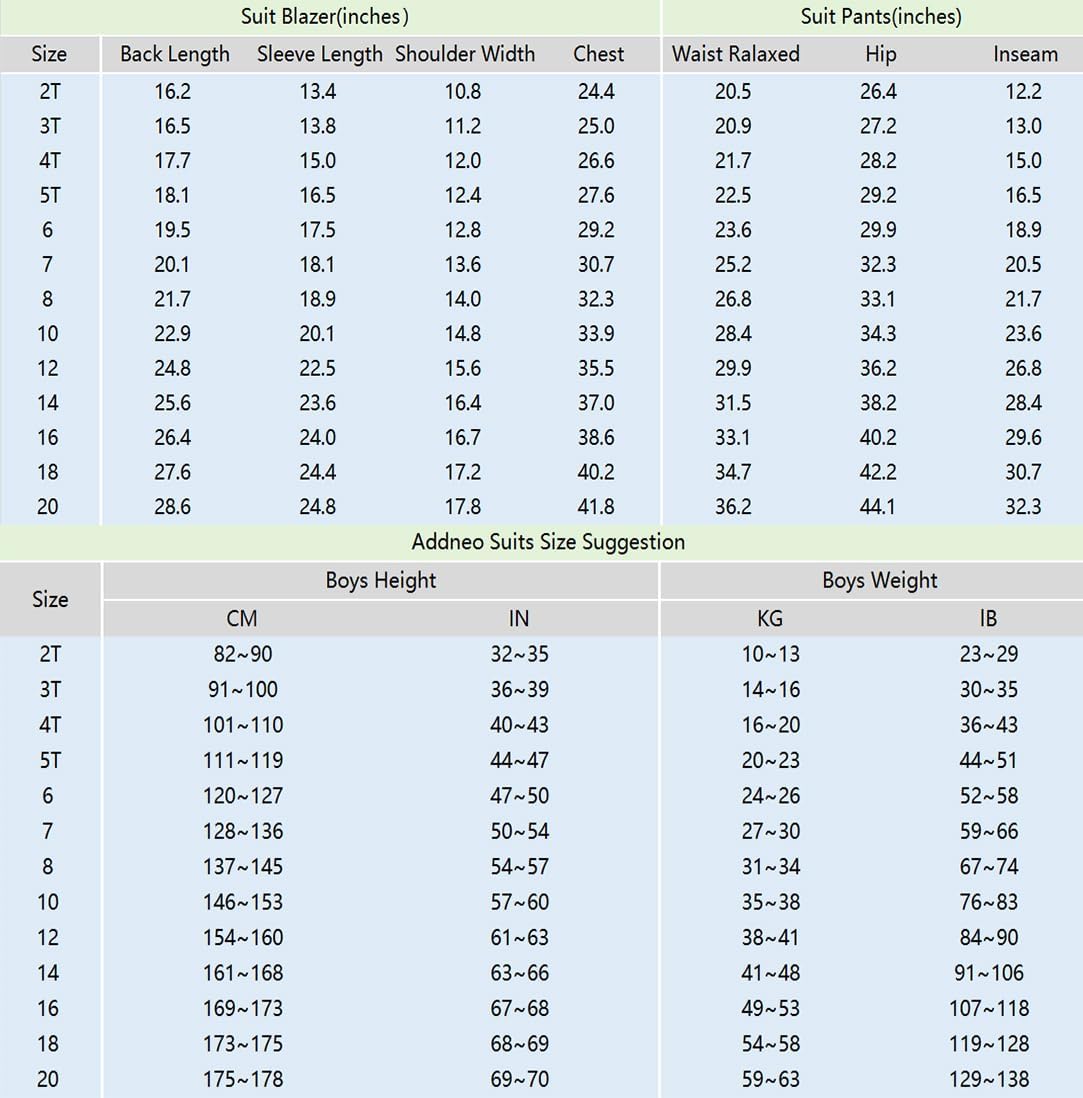This screenshot has height=1098, width=1083.
Task: Click the 44.1 hip measurement cell
Action: pyautogui.click(x=878, y=506)
